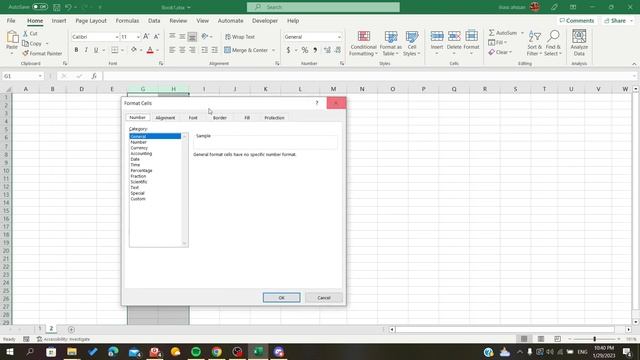Click OK in Format Cells dialog
This screenshot has height=360, width=640.
(x=281, y=298)
